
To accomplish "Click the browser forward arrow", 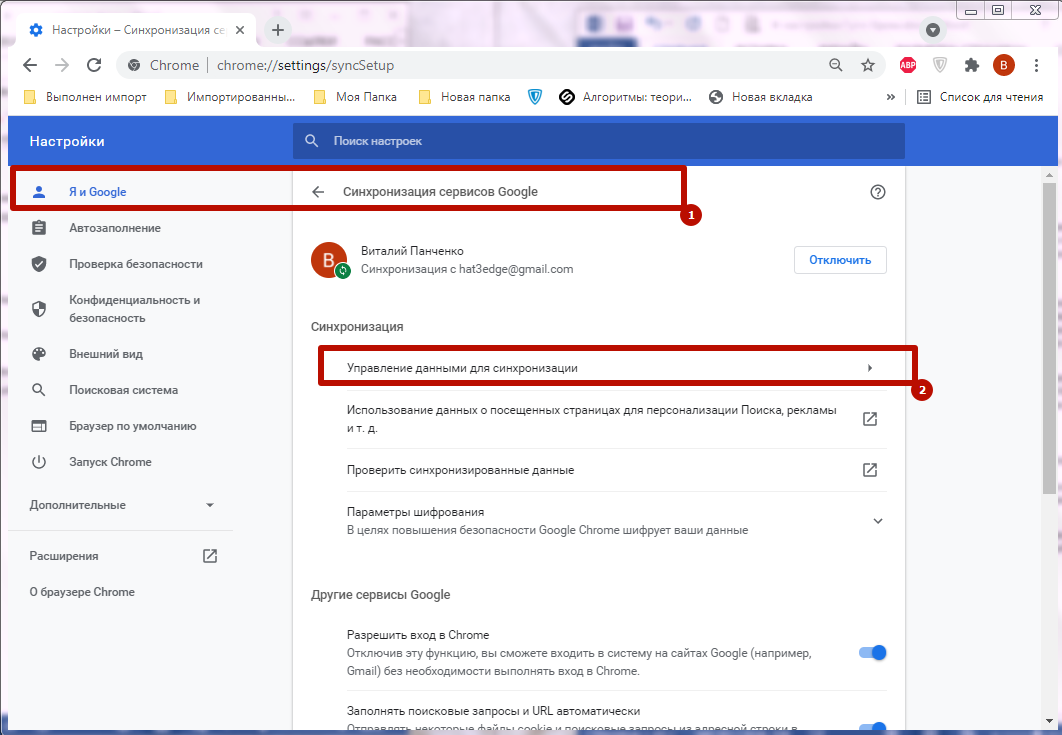I will (x=62, y=65).
